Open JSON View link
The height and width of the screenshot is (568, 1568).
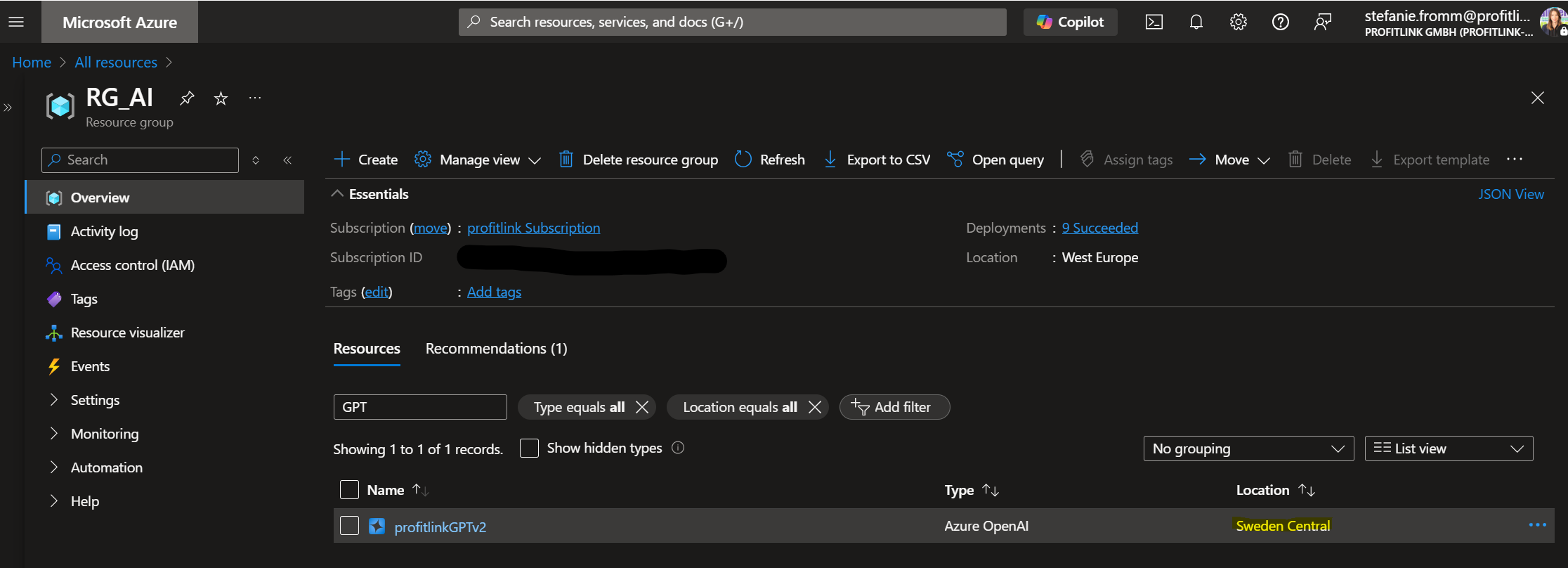pos(1511,194)
